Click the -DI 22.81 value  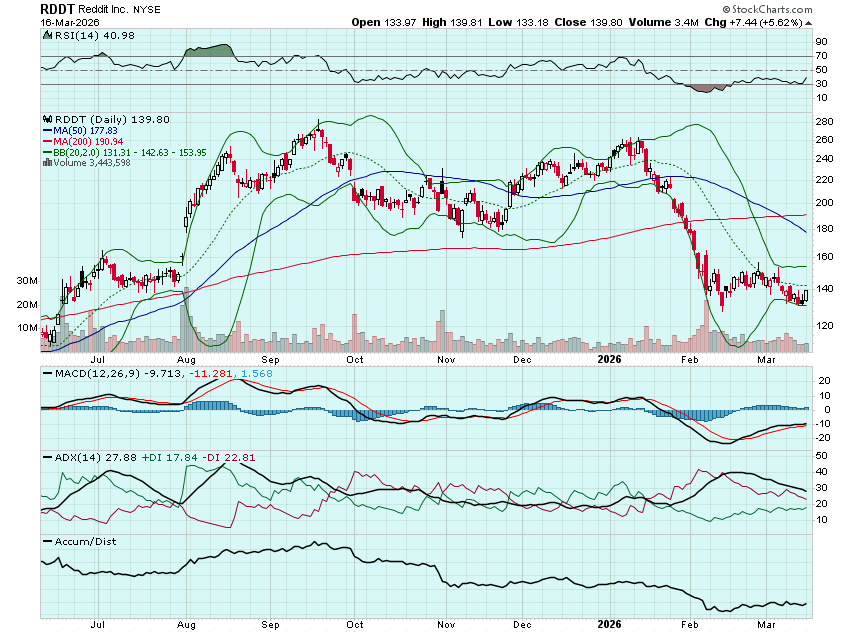click(x=229, y=457)
